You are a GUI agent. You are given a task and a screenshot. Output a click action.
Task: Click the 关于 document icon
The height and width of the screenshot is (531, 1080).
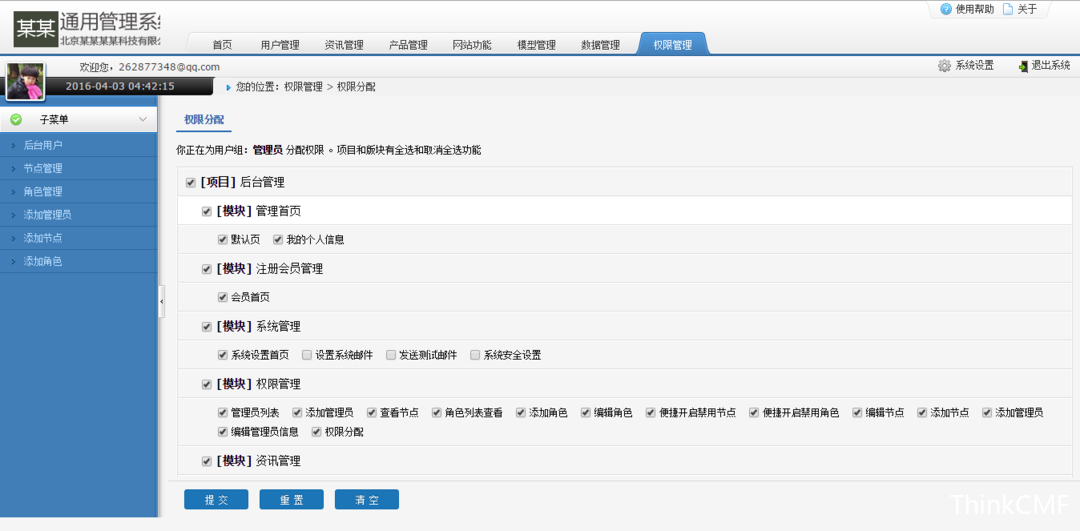click(1008, 9)
